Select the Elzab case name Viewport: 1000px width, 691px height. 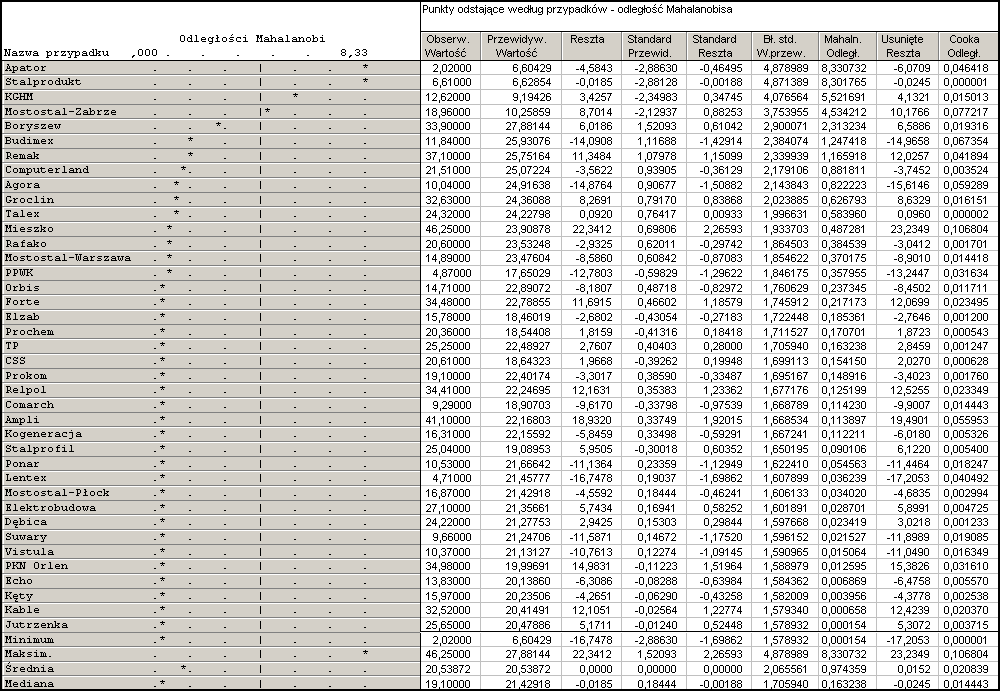[22, 316]
